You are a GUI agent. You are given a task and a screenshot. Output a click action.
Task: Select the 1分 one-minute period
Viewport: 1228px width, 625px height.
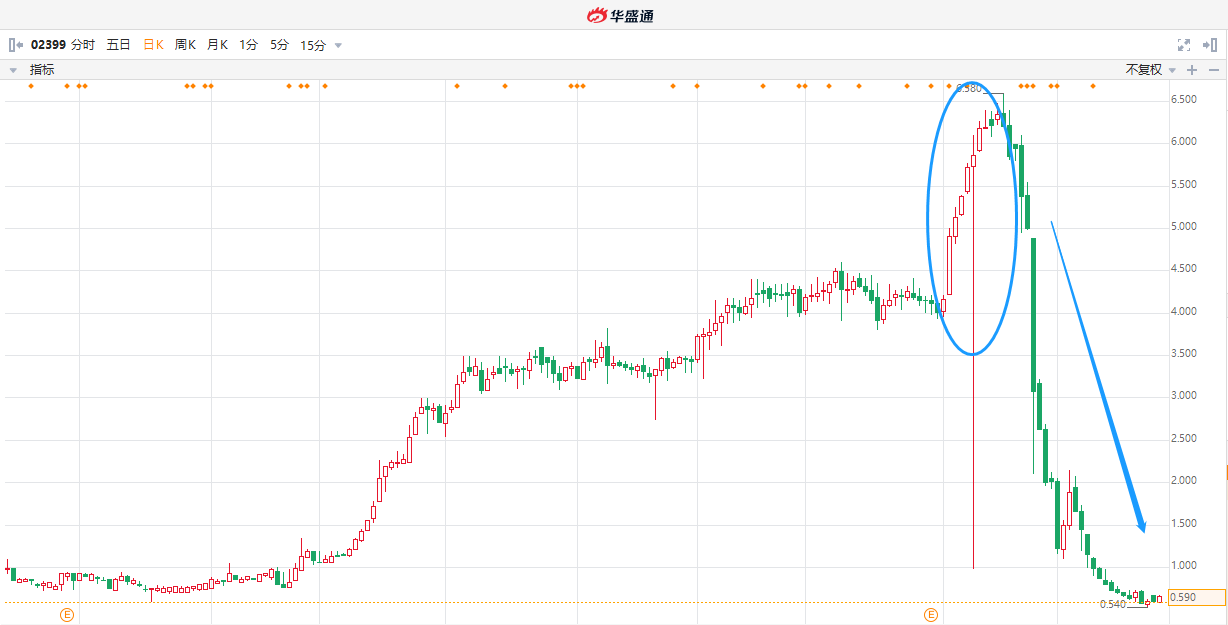(248, 45)
